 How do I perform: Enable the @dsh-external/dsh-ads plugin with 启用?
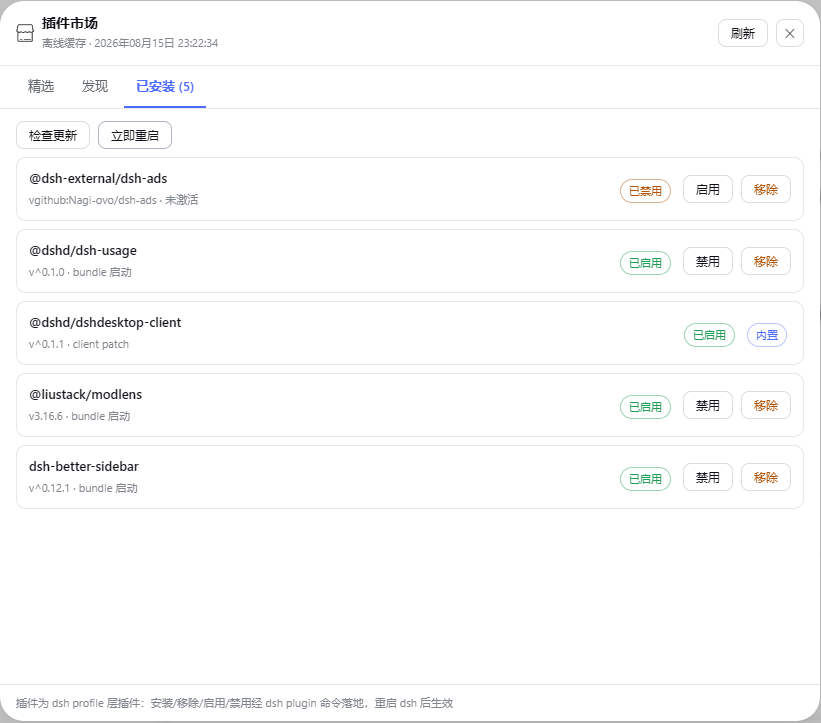coord(707,190)
